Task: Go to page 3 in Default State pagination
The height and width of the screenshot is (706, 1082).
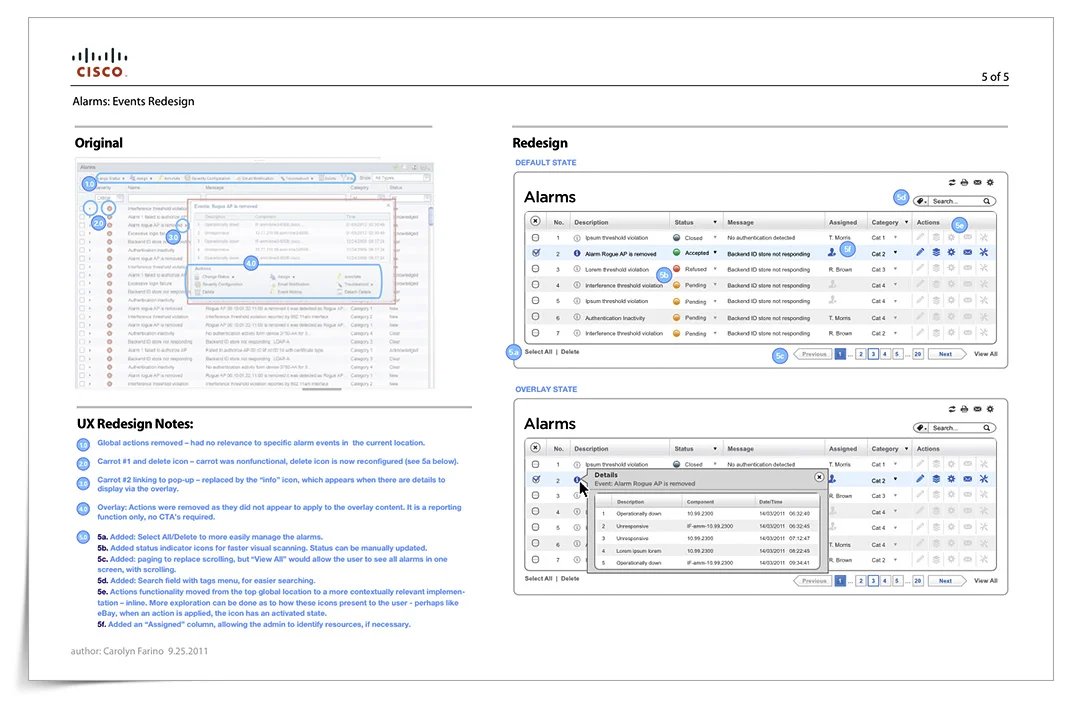Action: [873, 354]
